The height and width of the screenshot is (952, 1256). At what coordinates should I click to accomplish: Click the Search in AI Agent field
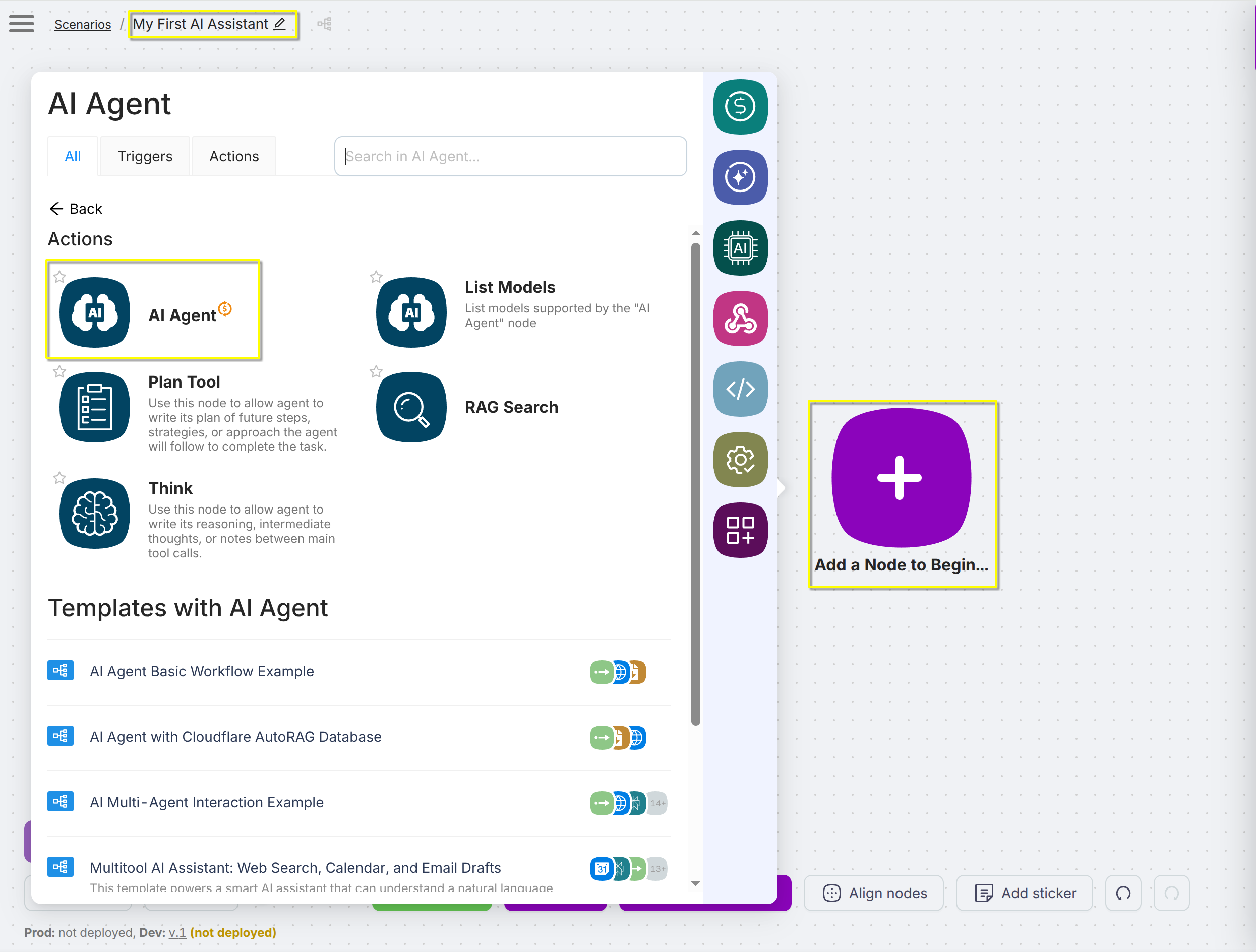[510, 156]
